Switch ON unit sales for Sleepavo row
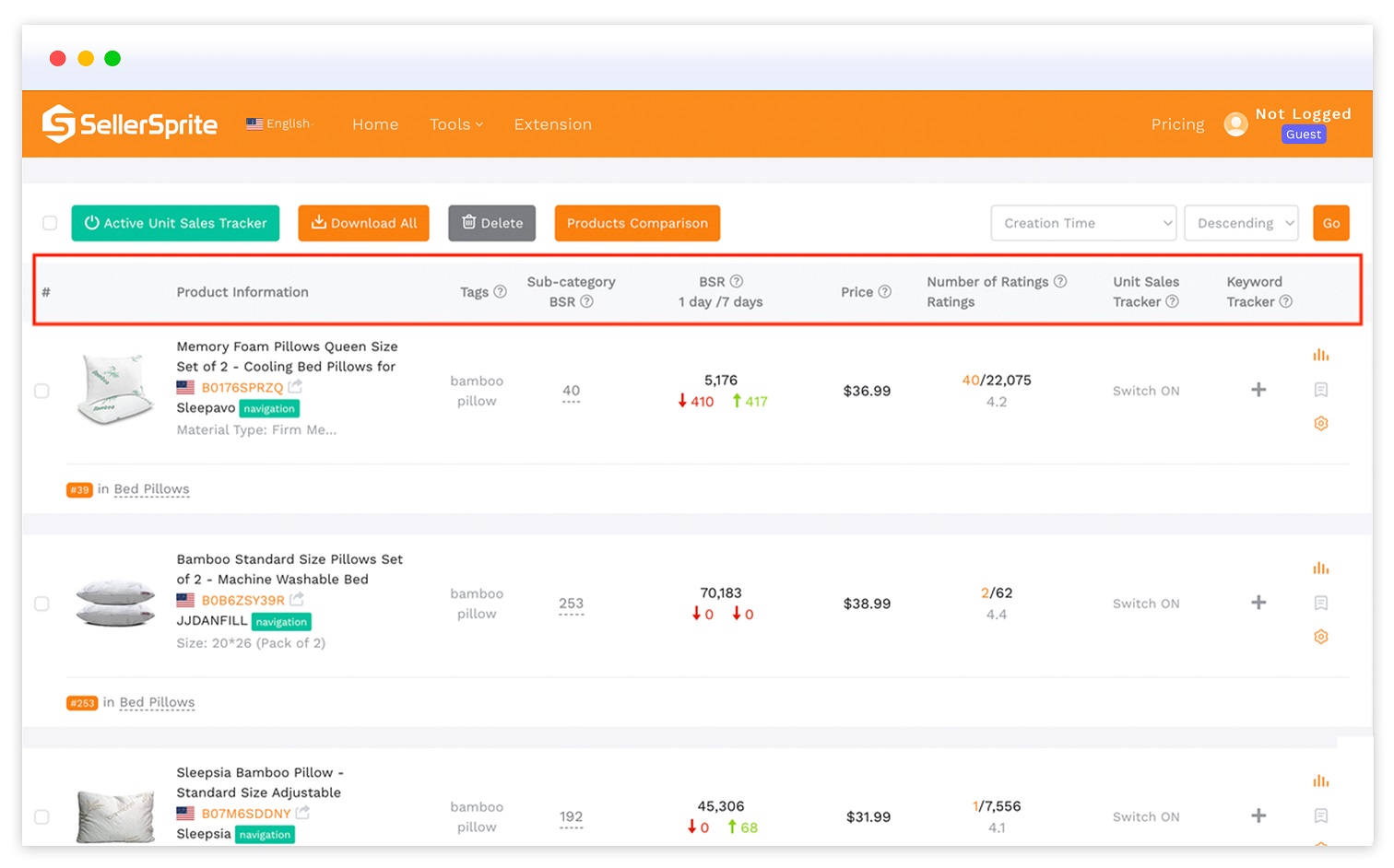 point(1146,391)
